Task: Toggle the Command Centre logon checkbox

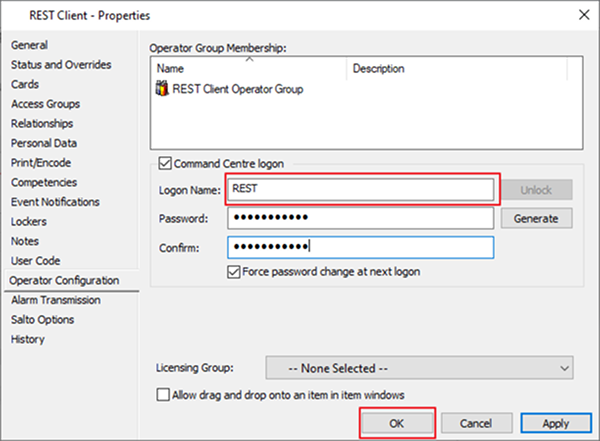Action: pos(166,164)
